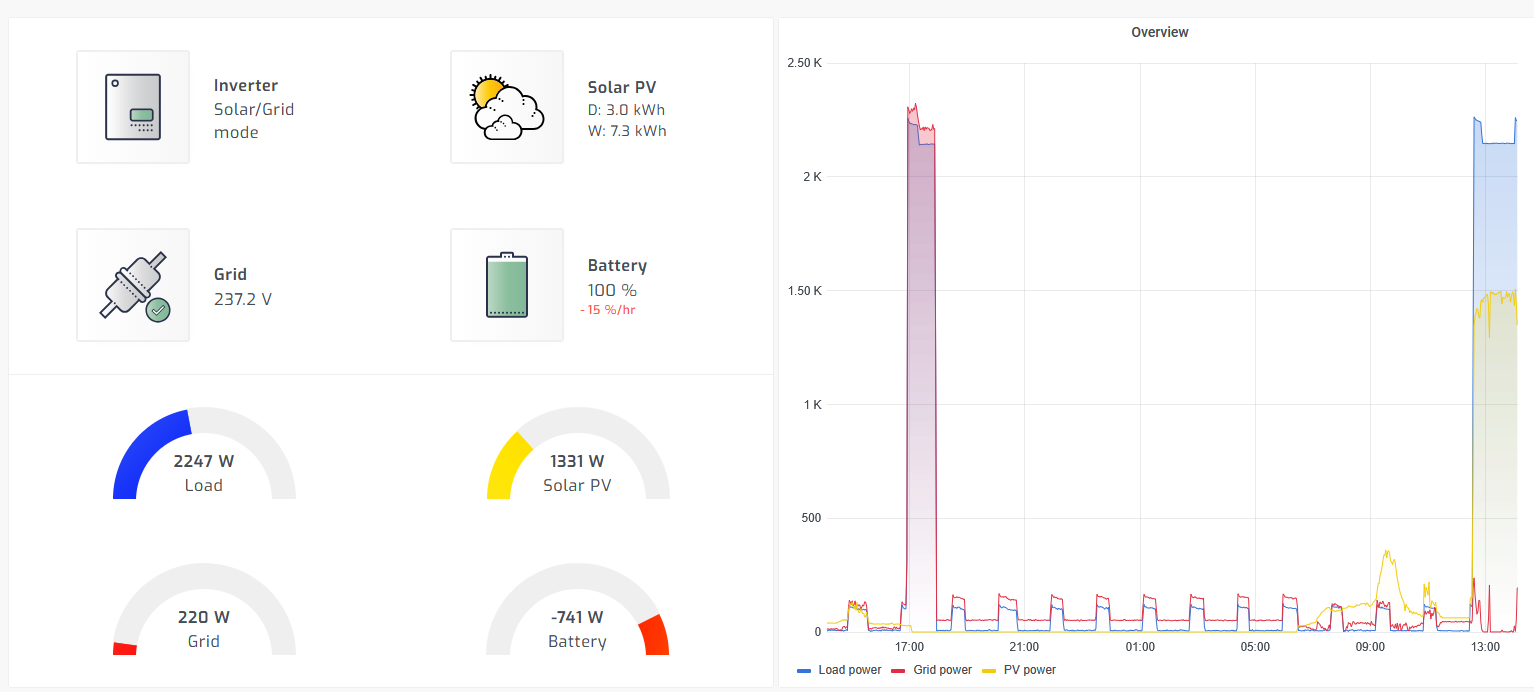
Task: Click the blue Load power legend swatch
Action: coord(803,670)
